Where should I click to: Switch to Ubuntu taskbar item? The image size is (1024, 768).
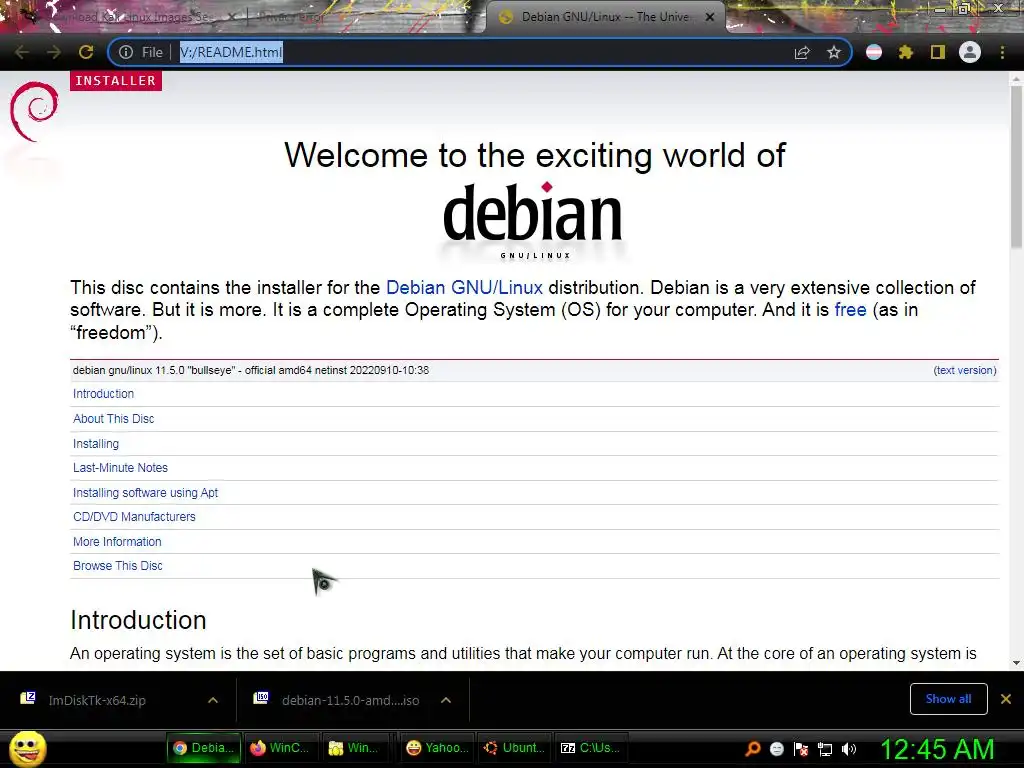(x=514, y=748)
